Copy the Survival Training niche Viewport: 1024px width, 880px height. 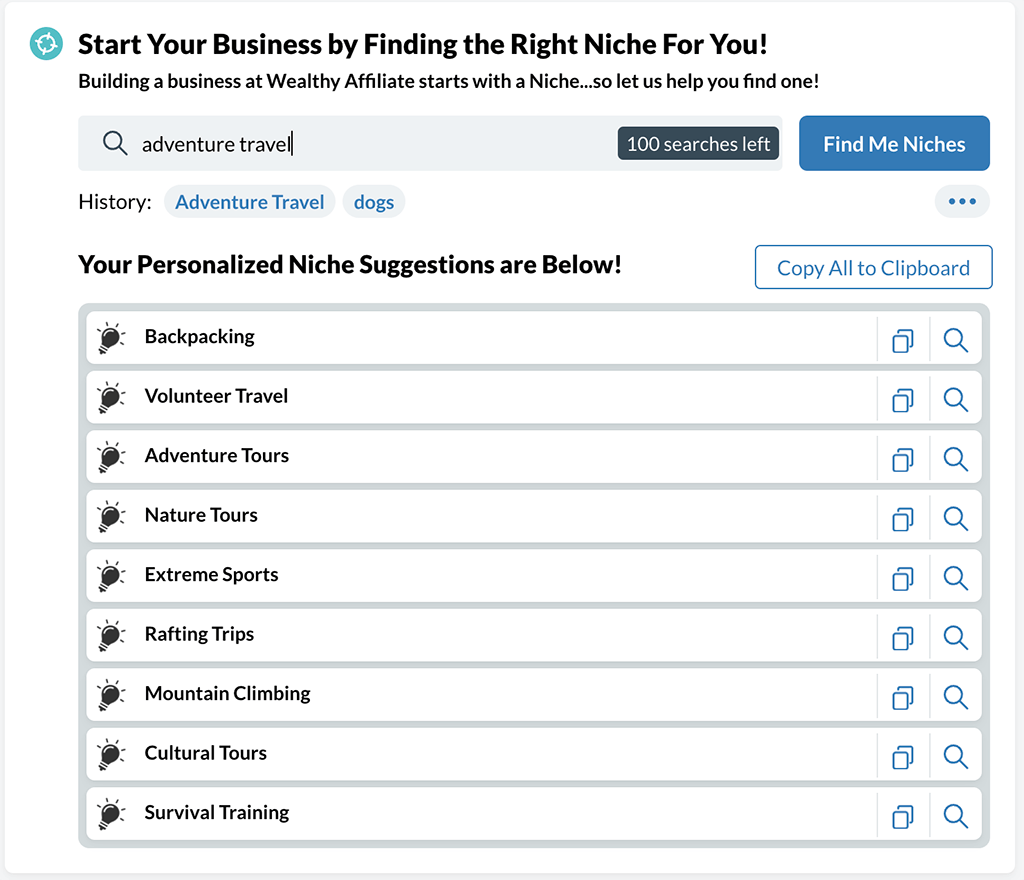tap(903, 816)
